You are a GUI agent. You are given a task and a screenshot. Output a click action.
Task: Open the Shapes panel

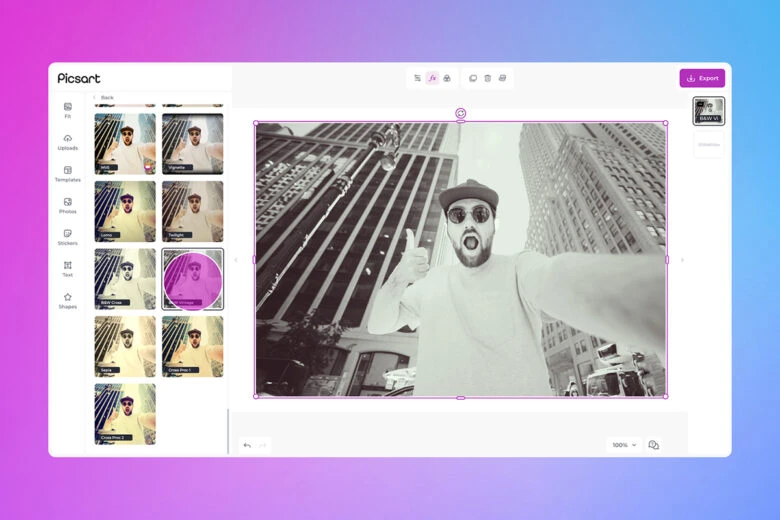(68, 300)
